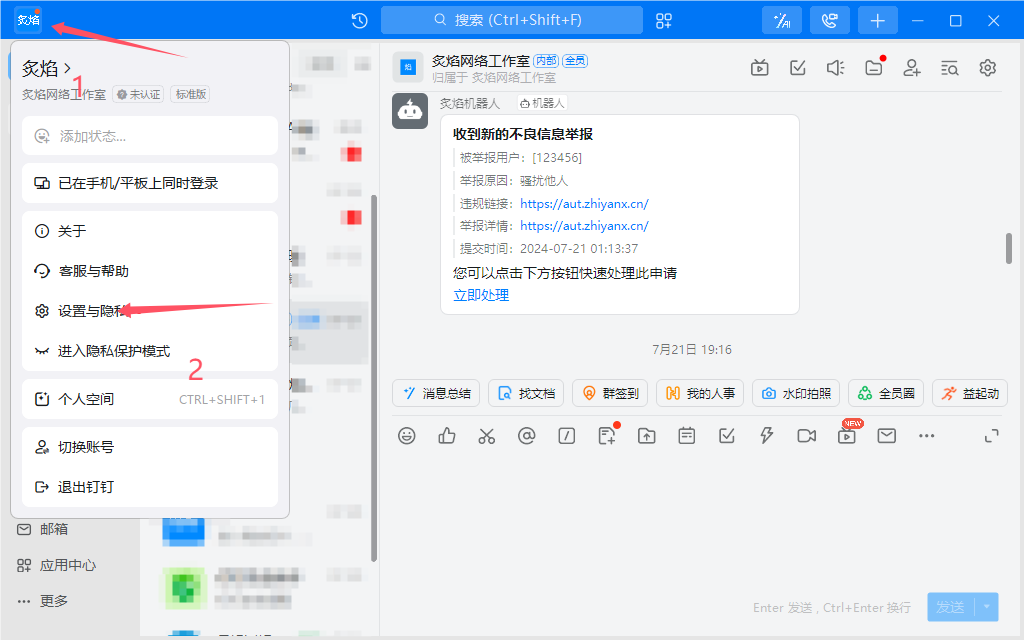Image resolution: width=1024 pixels, height=640 pixels.
Task: Click the 发送 send button
Action: 950,607
